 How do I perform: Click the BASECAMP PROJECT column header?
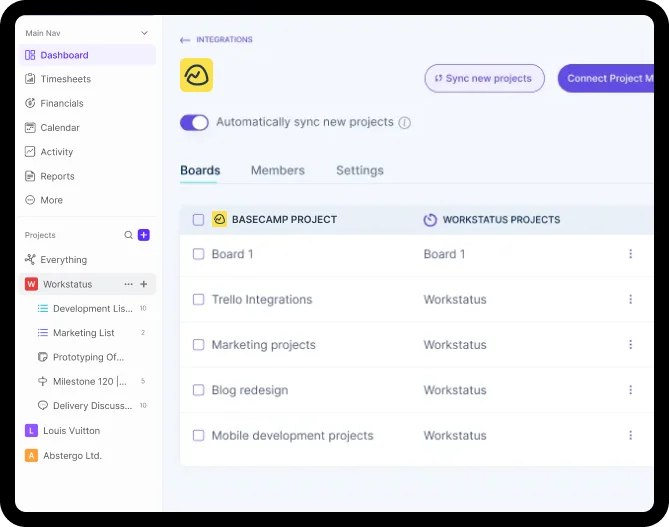[x=284, y=220]
